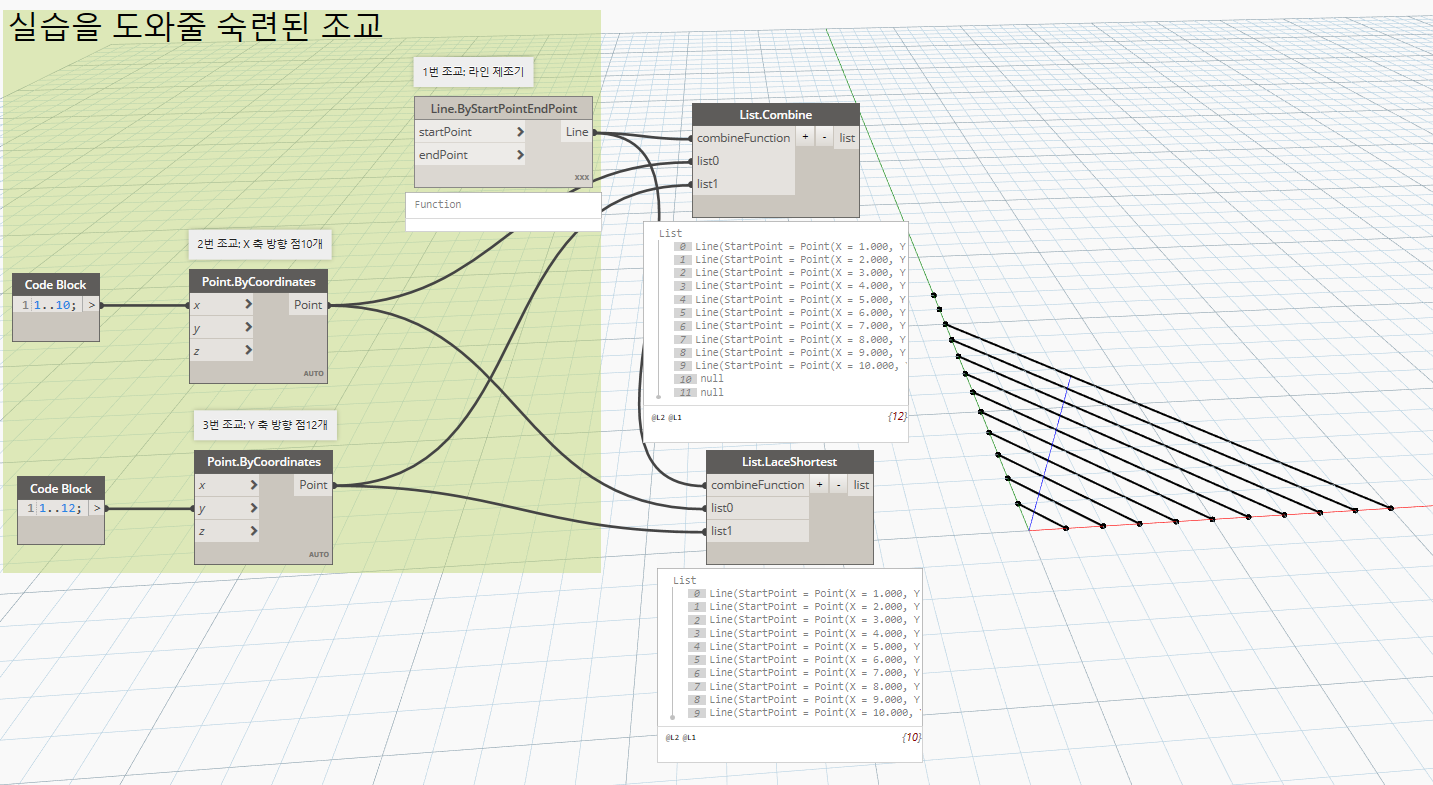Click the + button on List.LaceShortest node
Image resolution: width=1433 pixels, height=785 pixels.
click(x=819, y=485)
